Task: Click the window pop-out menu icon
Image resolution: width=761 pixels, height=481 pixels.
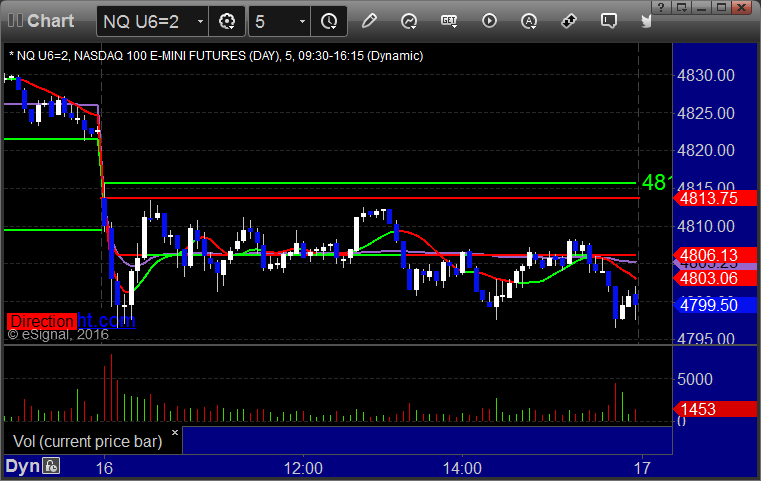Action: [x=681, y=7]
